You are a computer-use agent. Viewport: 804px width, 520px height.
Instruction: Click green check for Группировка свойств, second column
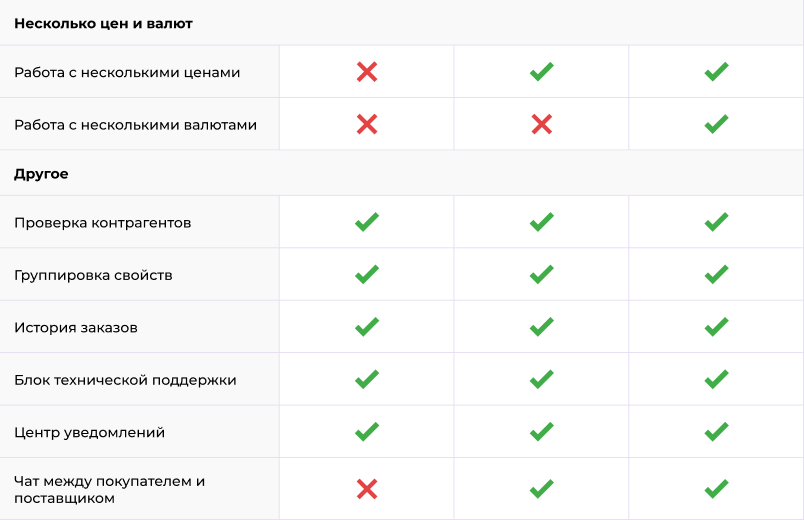(541, 274)
